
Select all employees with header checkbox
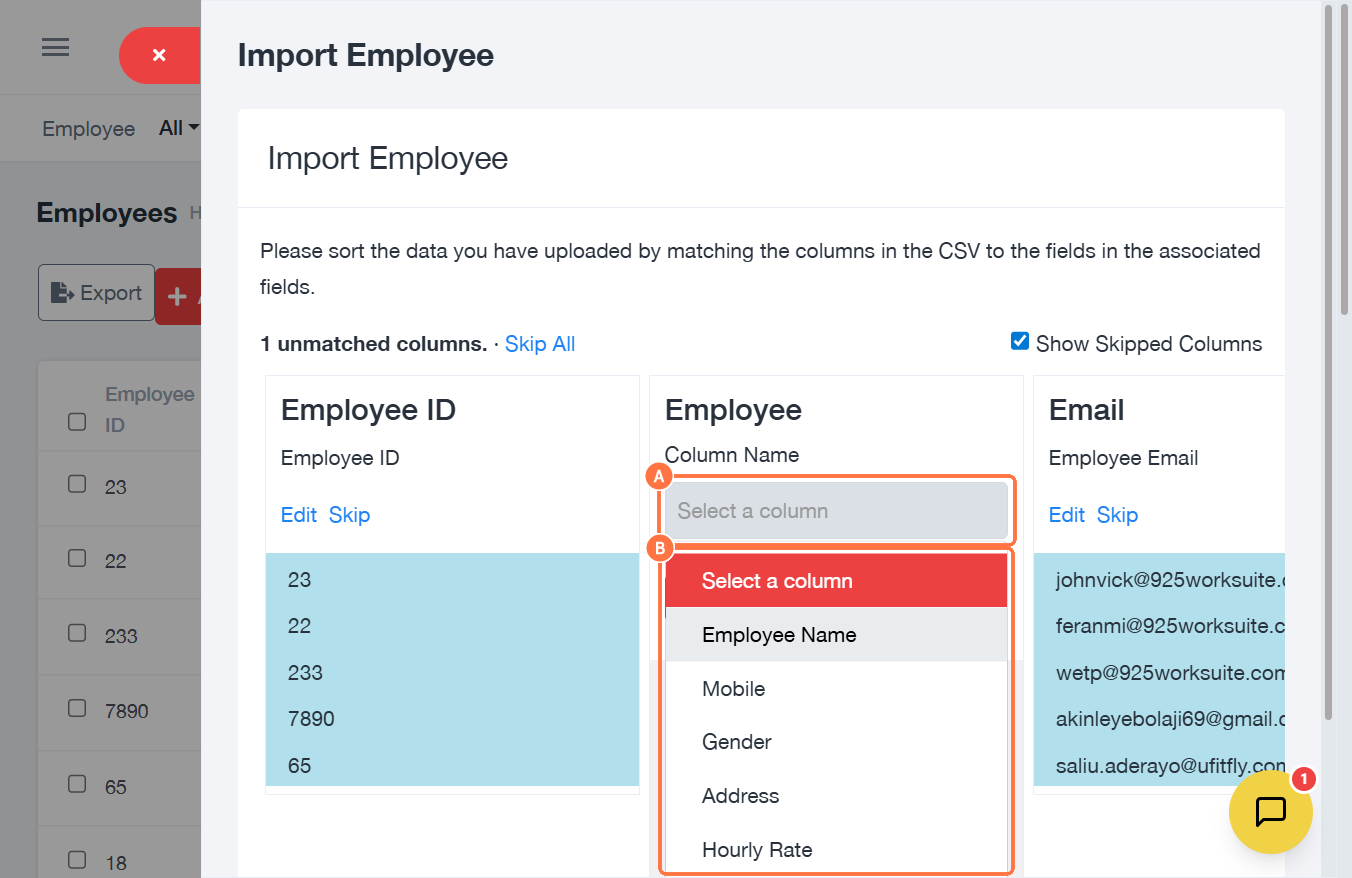click(x=77, y=421)
